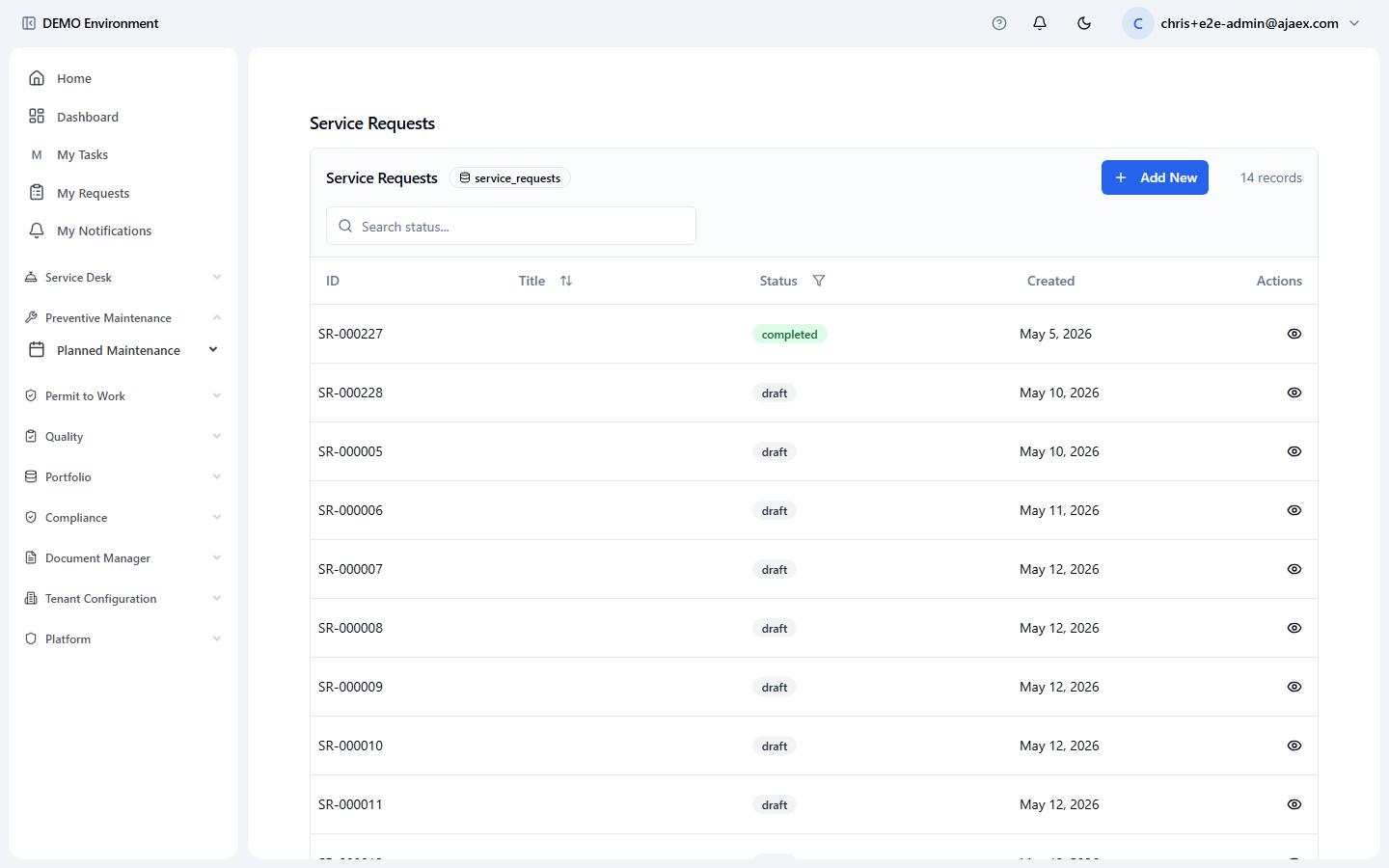
Task: Expand the Document Manager chevron
Action: (217, 557)
